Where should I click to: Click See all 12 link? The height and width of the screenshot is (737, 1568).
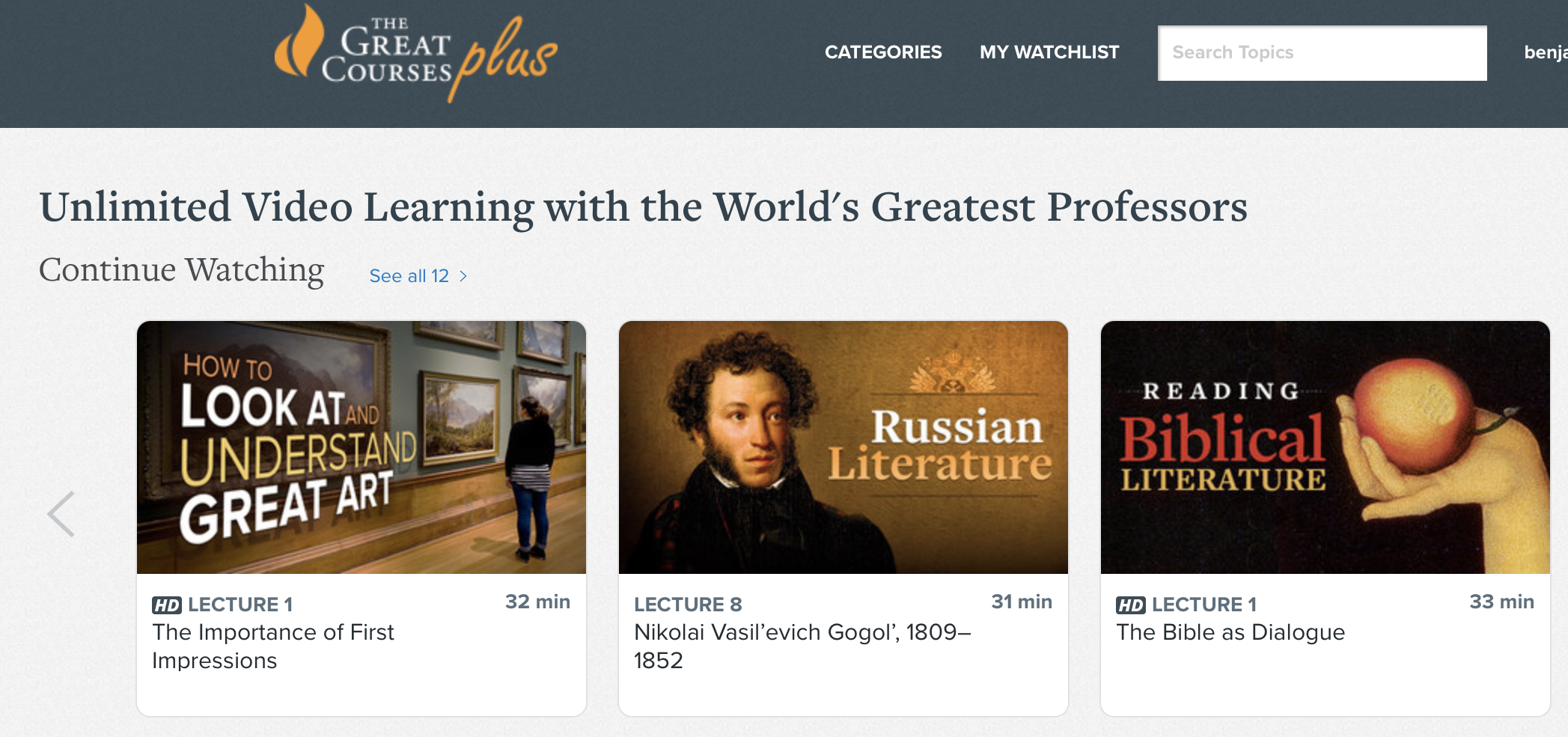point(409,276)
